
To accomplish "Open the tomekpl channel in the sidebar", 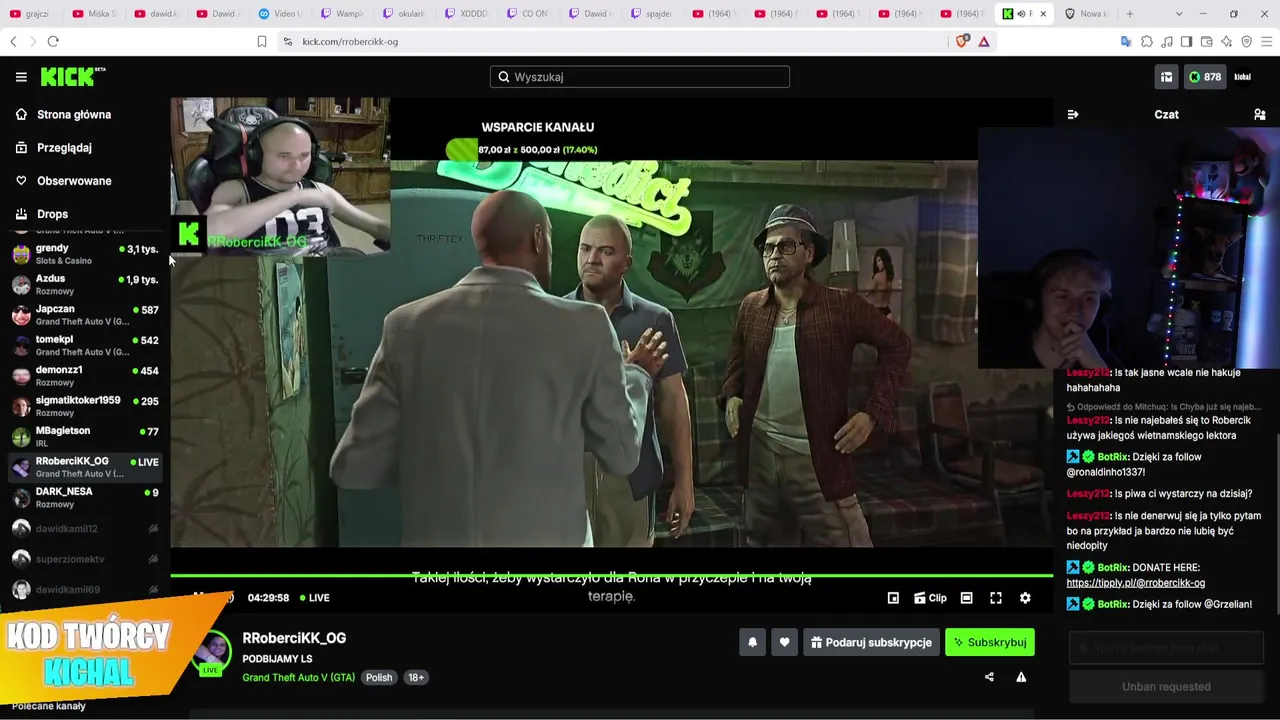I will pos(85,346).
